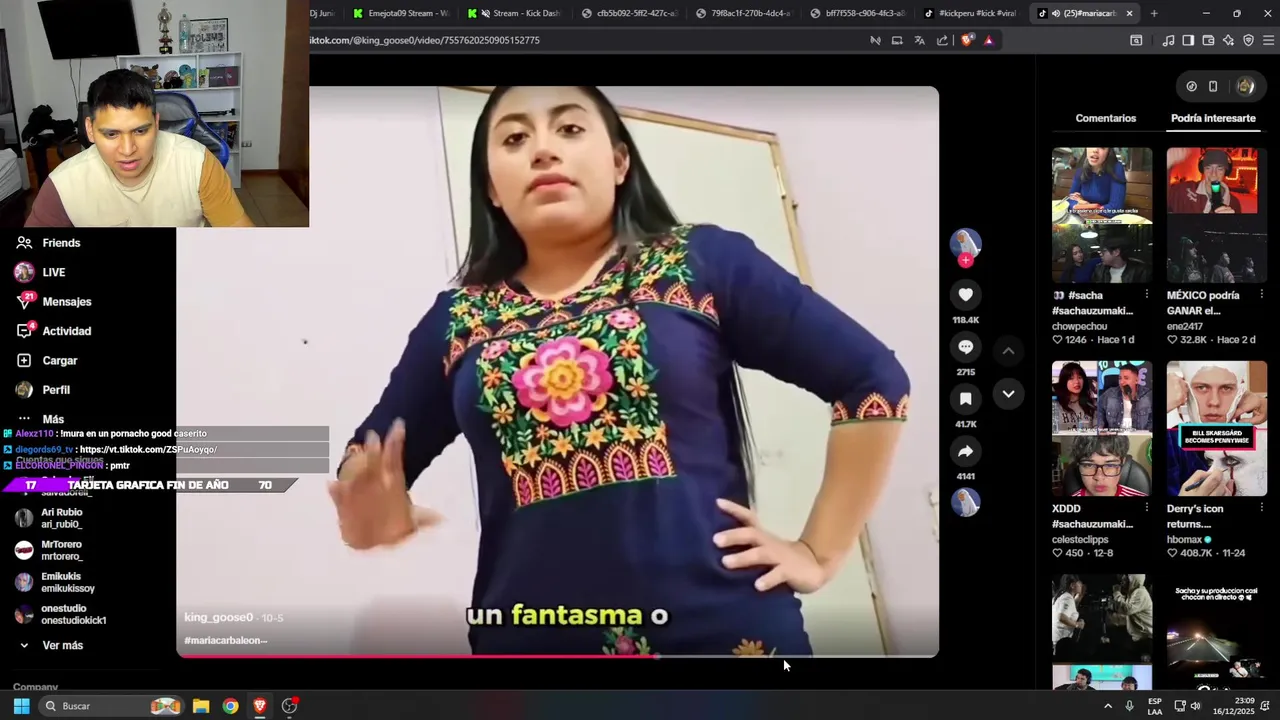Open Actividad notifications in sidebar
This screenshot has width=1280, height=720.
click(66, 331)
